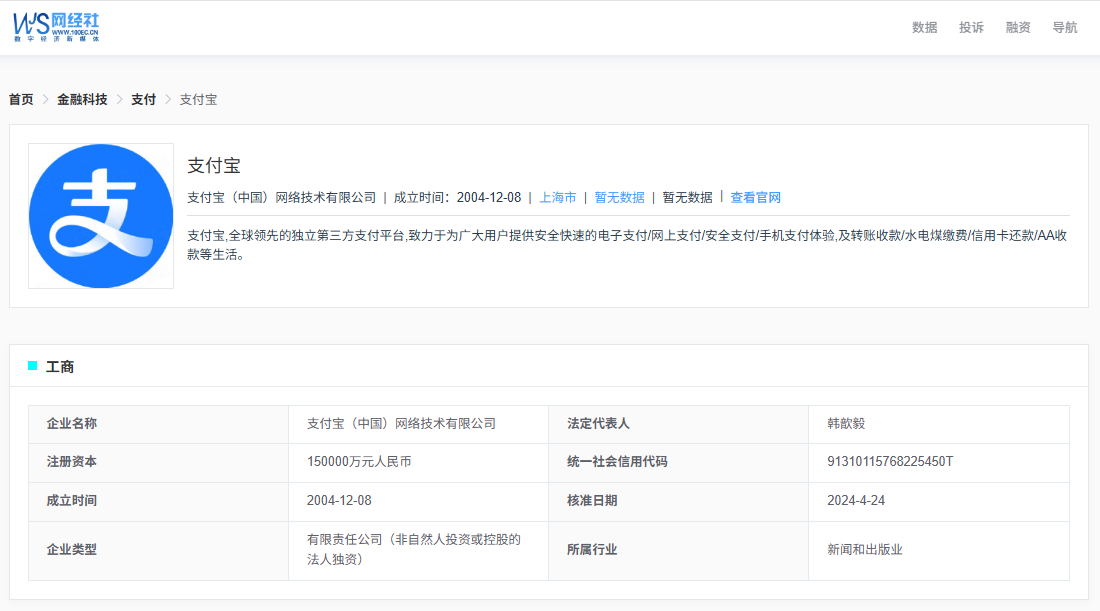Image resolution: width=1100 pixels, height=611 pixels.
Task: Open the 投诉 navigation item
Action: (971, 27)
